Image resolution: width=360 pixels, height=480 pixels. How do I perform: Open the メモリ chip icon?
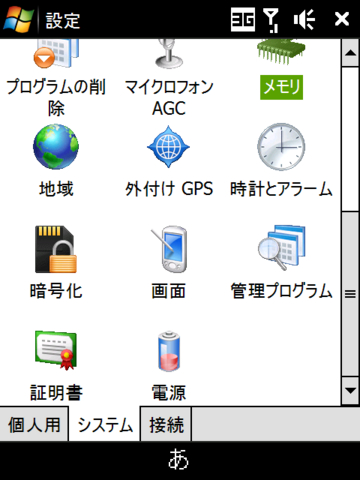281,51
